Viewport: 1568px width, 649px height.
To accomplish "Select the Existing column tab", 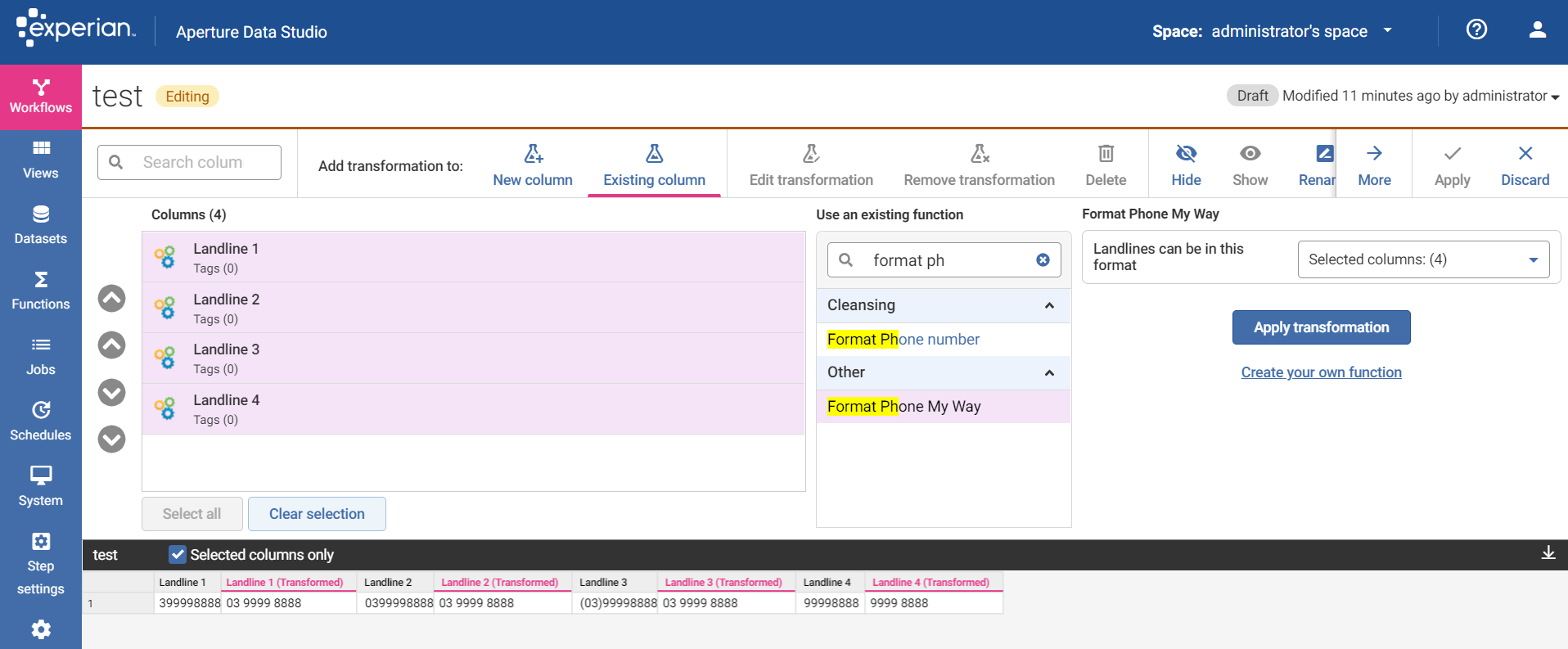I will click(x=654, y=165).
